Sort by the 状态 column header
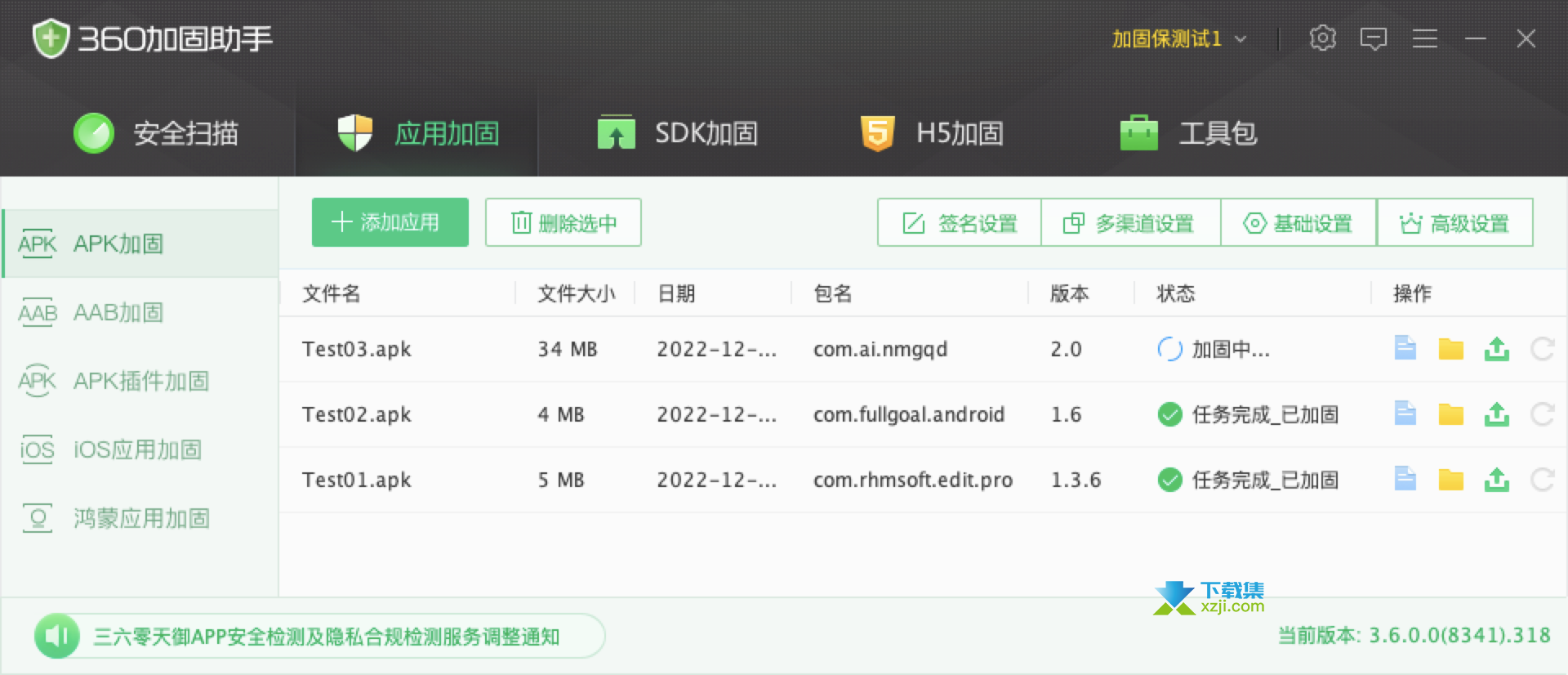Viewport: 1568px width, 675px height. tap(1176, 293)
